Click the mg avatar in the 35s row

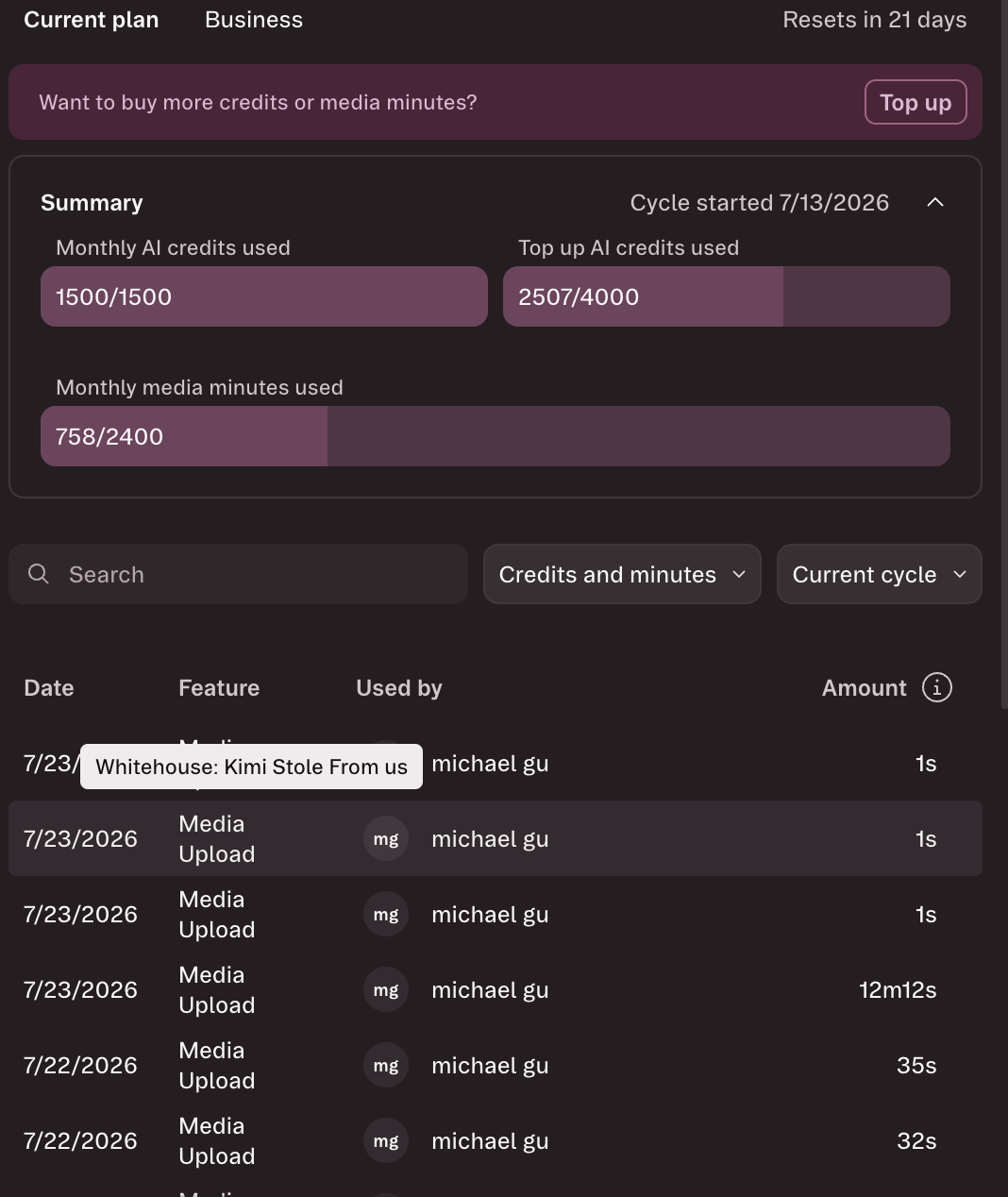[x=386, y=1065]
